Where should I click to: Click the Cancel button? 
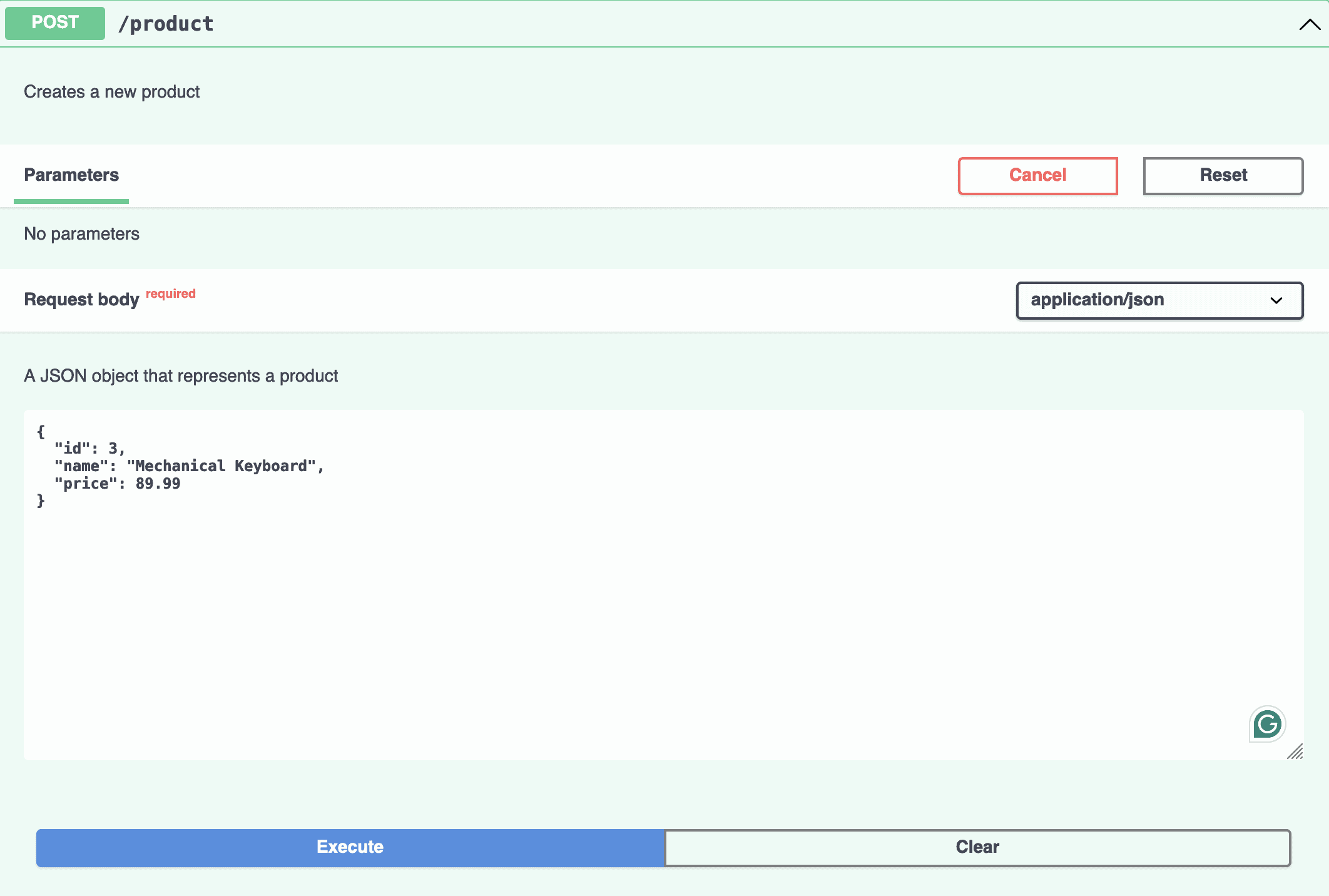1037,176
